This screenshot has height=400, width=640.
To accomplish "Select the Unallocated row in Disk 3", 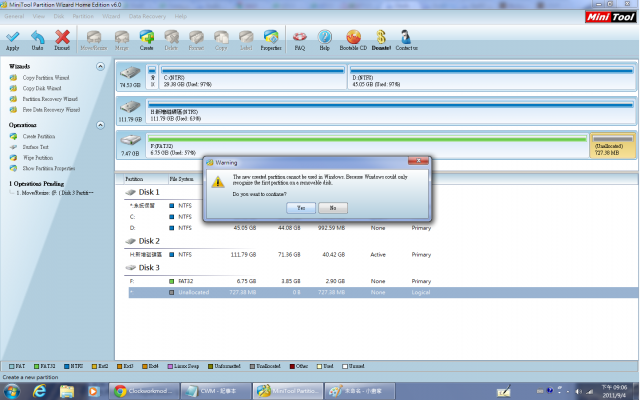I will 383,292.
